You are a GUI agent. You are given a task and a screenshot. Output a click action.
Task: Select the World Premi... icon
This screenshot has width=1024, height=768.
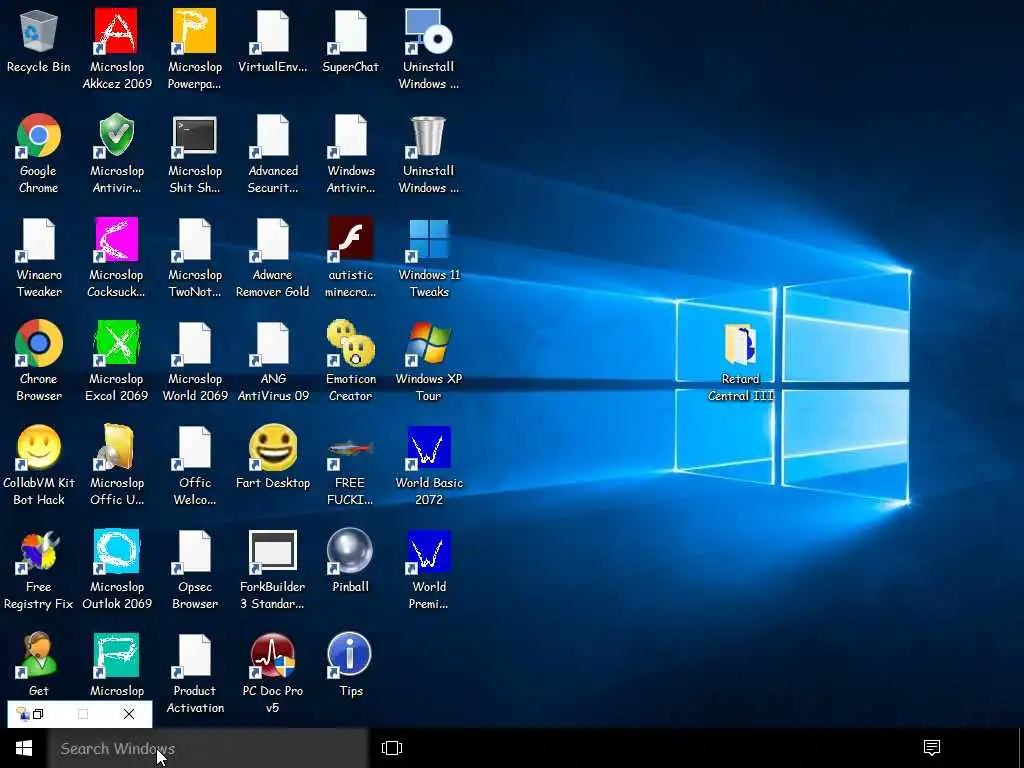click(x=428, y=569)
